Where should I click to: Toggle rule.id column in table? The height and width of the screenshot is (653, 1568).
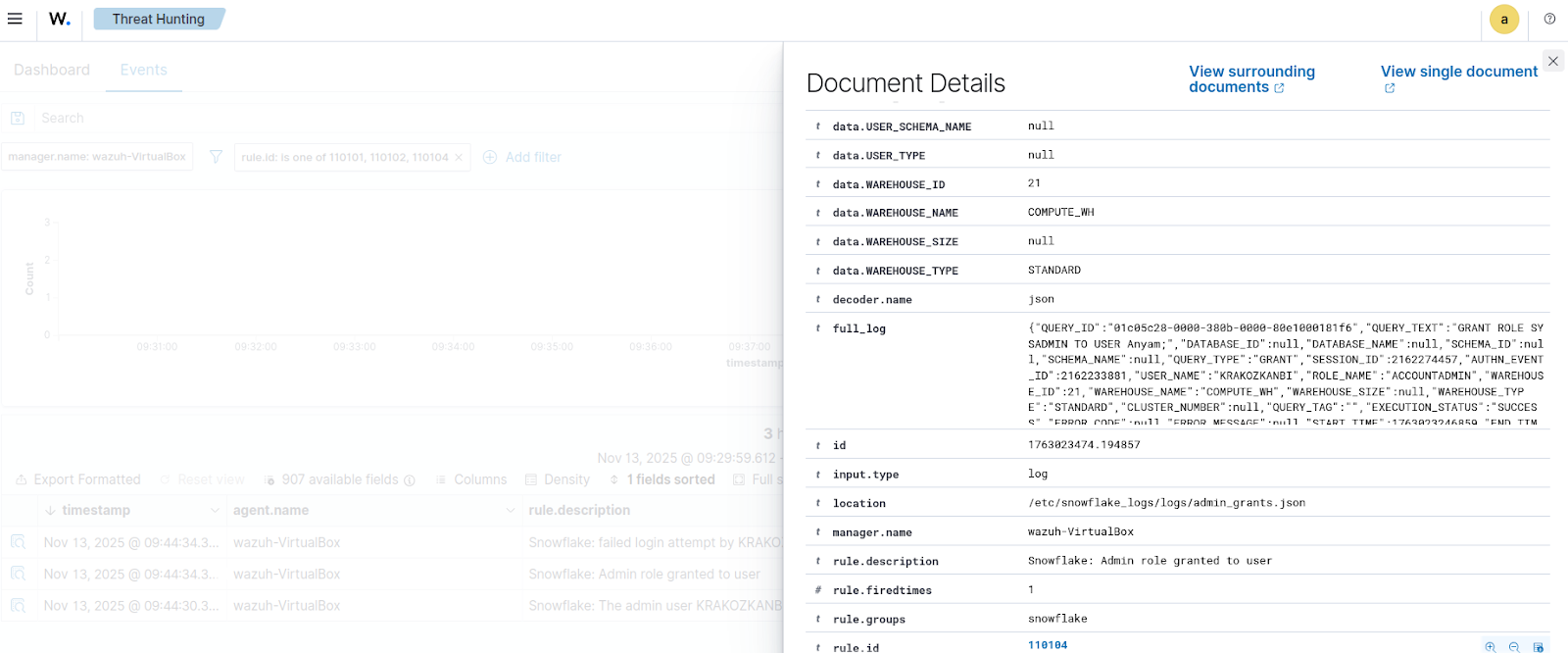point(1538,646)
